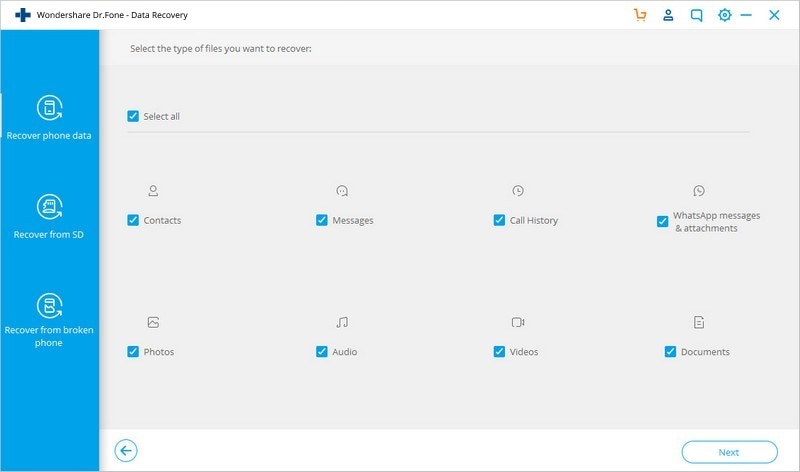Uncheck WhatsApp messages & attachments
This screenshot has width=800, height=472.
click(662, 221)
